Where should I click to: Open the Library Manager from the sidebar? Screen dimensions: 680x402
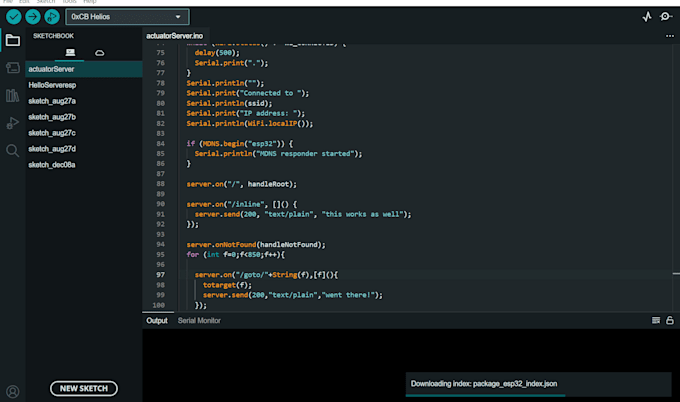tap(12, 96)
